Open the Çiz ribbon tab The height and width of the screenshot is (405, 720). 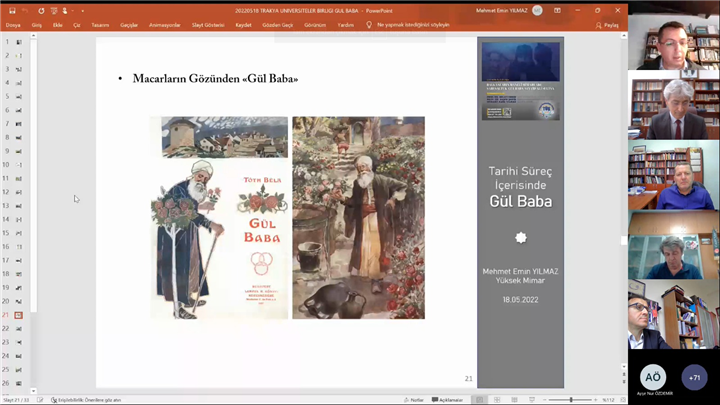pyautogui.click(x=77, y=25)
